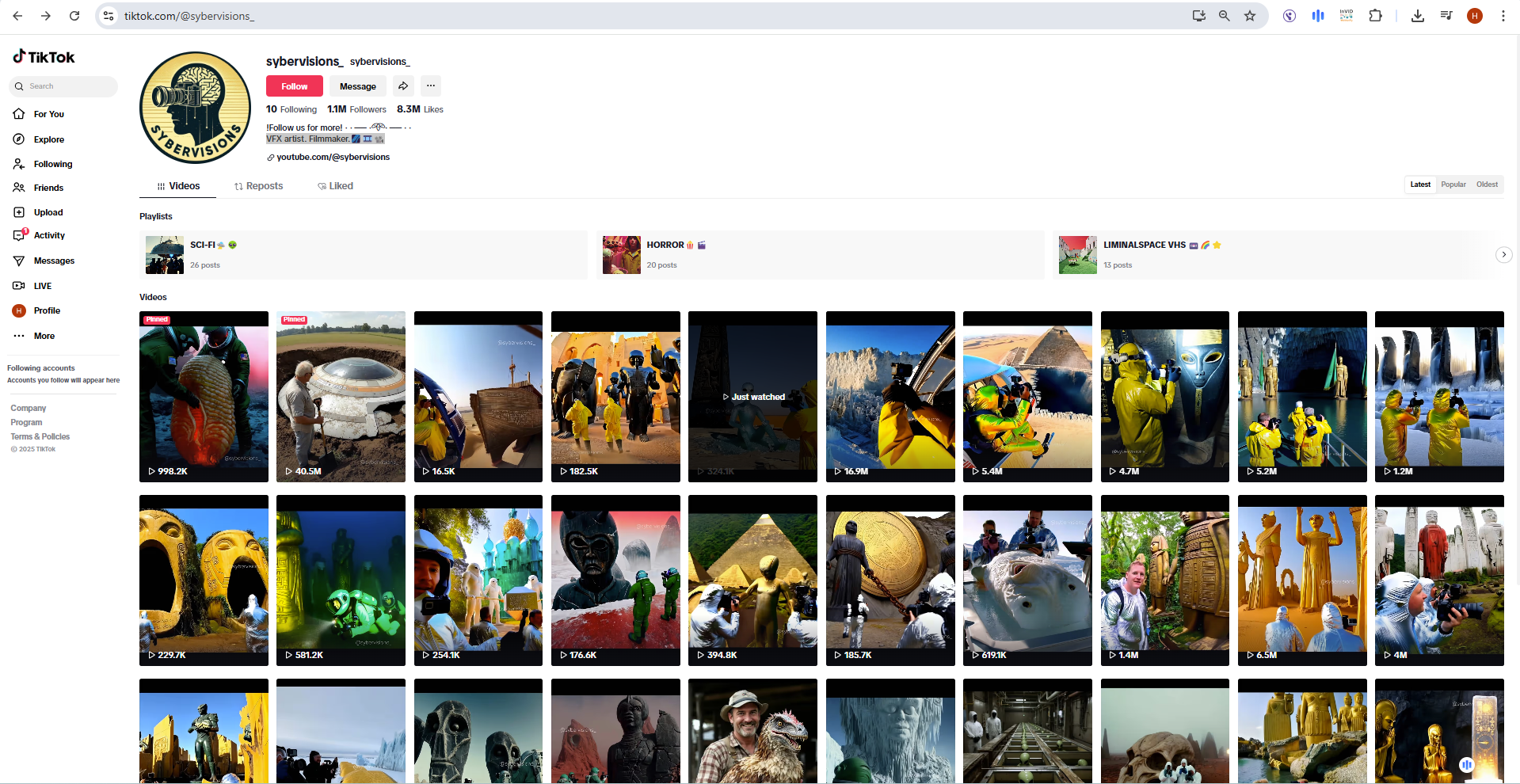Click the red Follow button
The height and width of the screenshot is (784, 1520).
[x=294, y=86]
